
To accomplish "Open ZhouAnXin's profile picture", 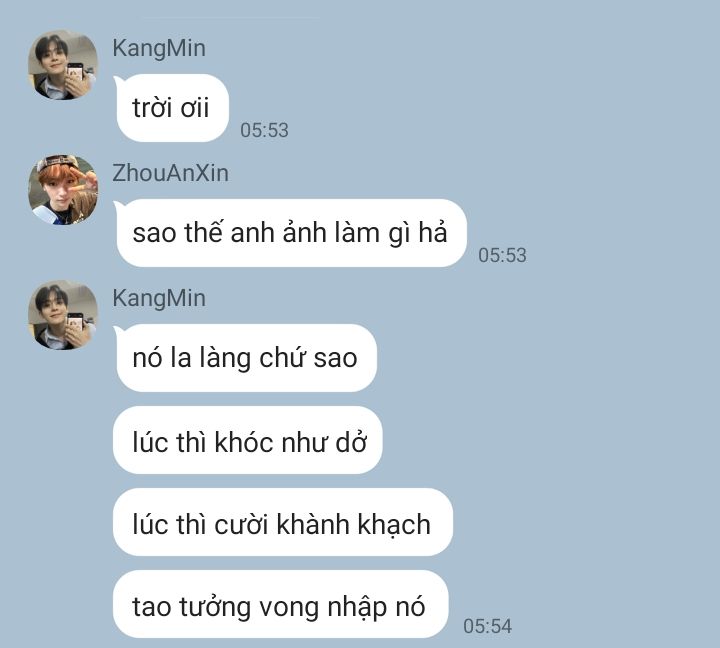I will (x=63, y=190).
